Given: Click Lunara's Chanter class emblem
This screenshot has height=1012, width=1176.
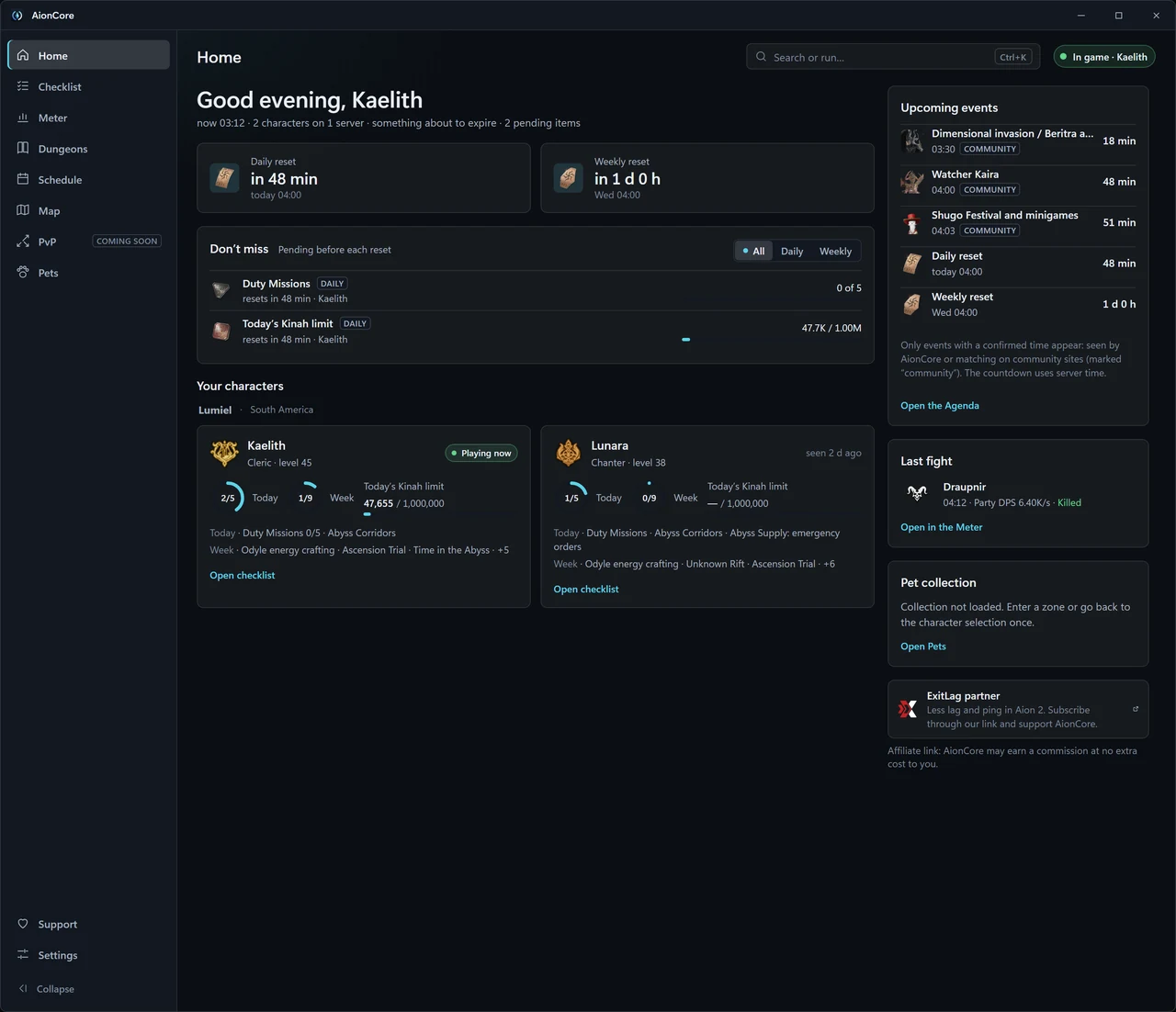Looking at the screenshot, I should click(569, 453).
